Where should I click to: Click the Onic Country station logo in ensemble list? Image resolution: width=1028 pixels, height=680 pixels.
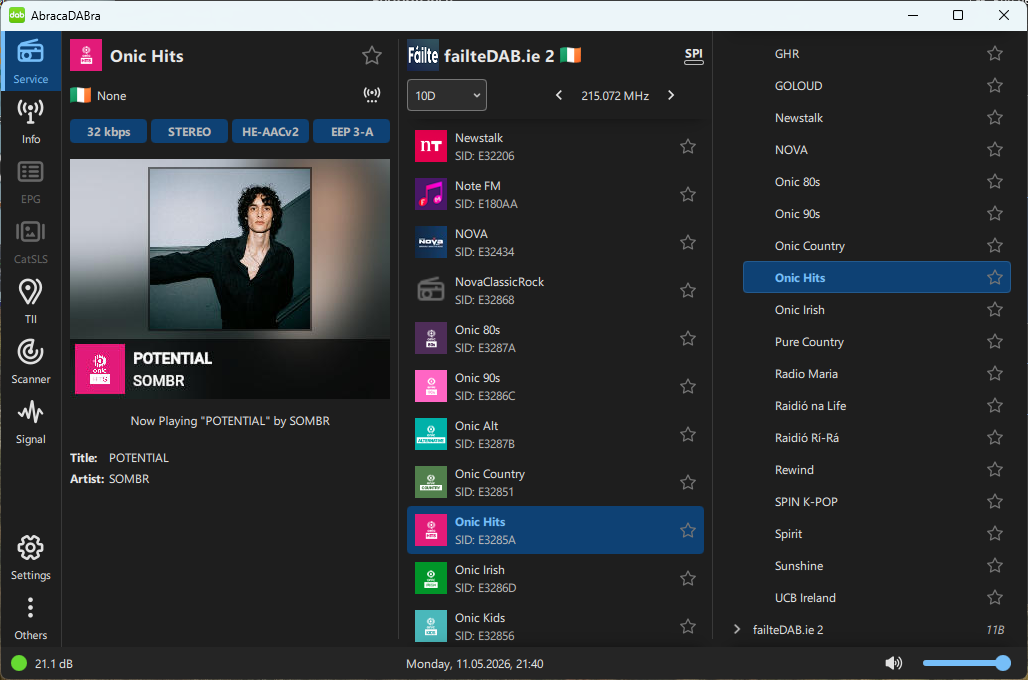(431, 482)
